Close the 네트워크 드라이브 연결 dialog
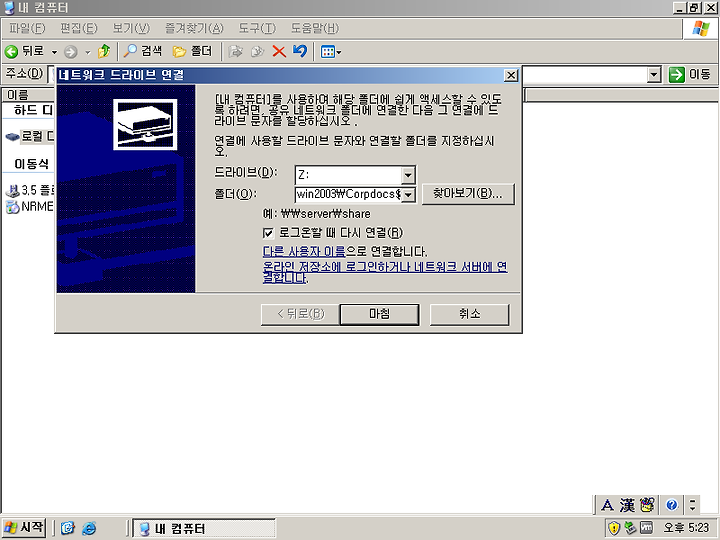720x540 pixels. 511,75
